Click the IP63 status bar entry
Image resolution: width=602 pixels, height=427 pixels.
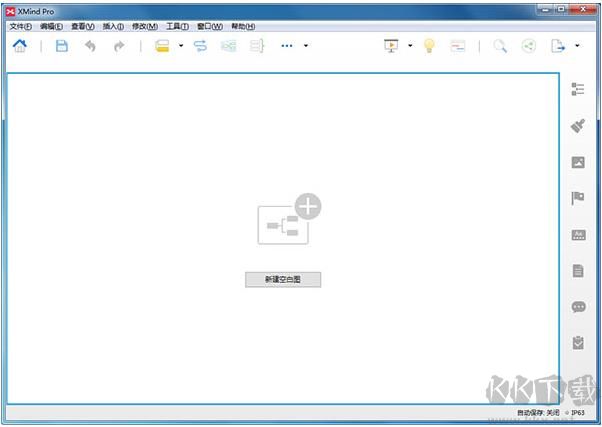[x=577, y=413]
